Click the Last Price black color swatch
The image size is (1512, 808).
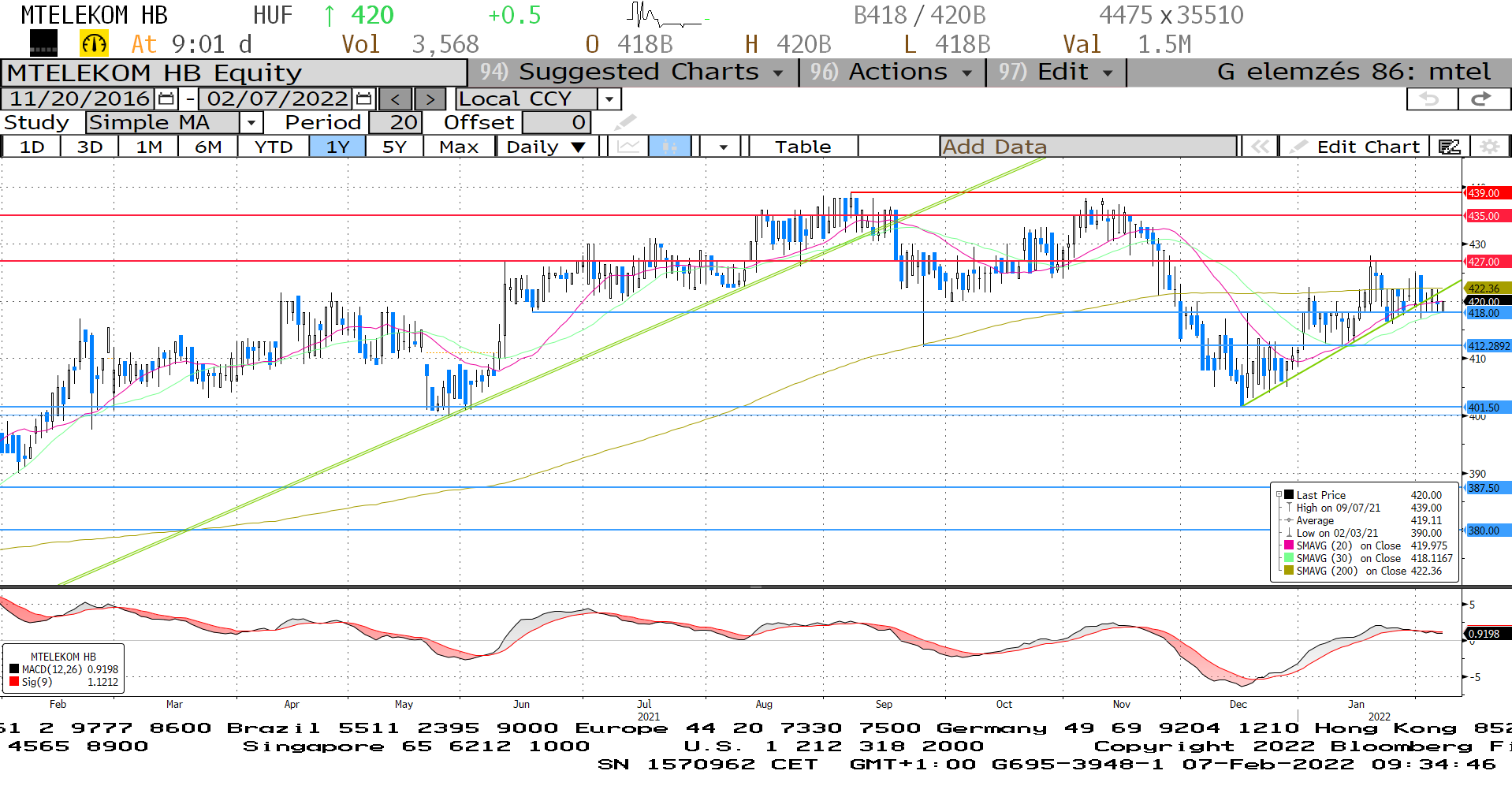(x=1289, y=495)
